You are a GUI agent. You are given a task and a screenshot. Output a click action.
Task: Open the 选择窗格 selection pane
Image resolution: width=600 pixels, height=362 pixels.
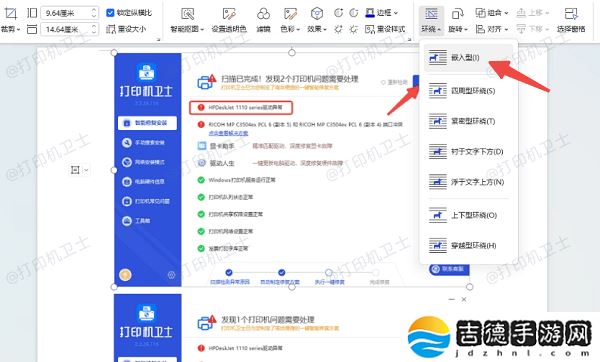point(571,20)
